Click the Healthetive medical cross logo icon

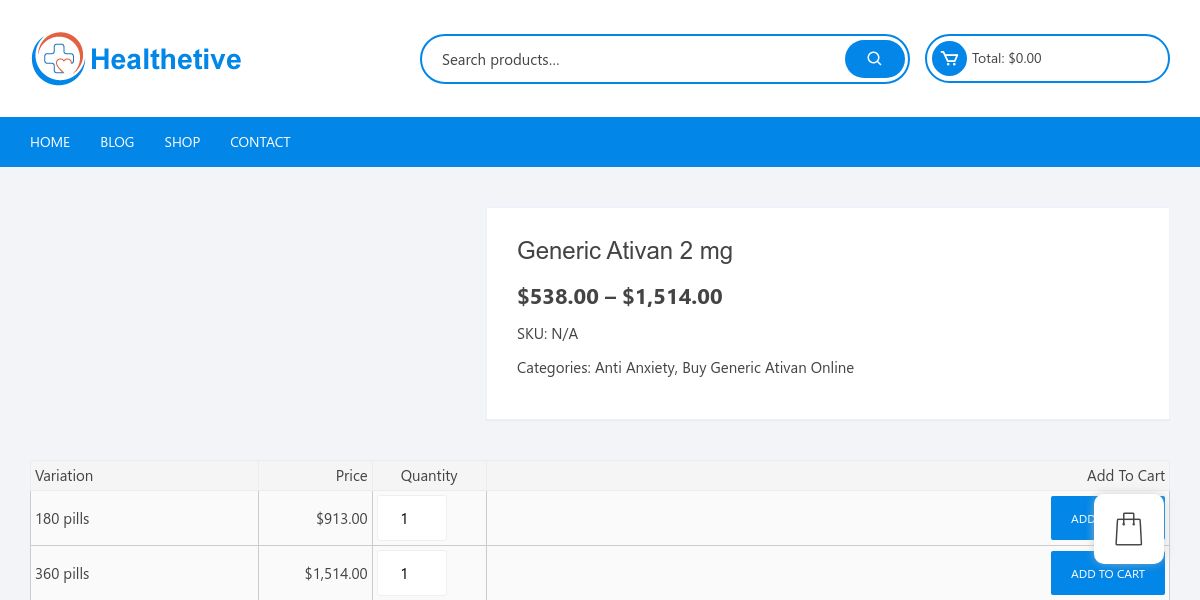(58, 59)
